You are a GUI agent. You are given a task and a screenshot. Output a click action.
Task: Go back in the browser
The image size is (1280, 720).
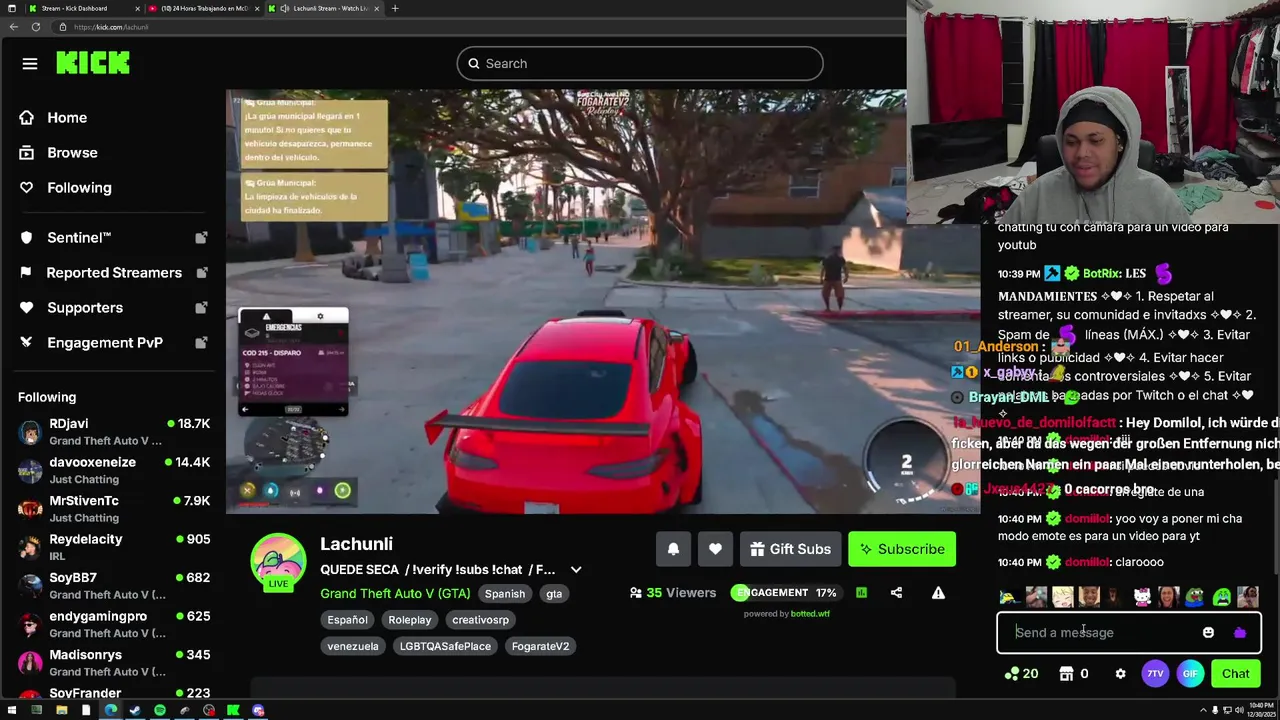(13, 27)
